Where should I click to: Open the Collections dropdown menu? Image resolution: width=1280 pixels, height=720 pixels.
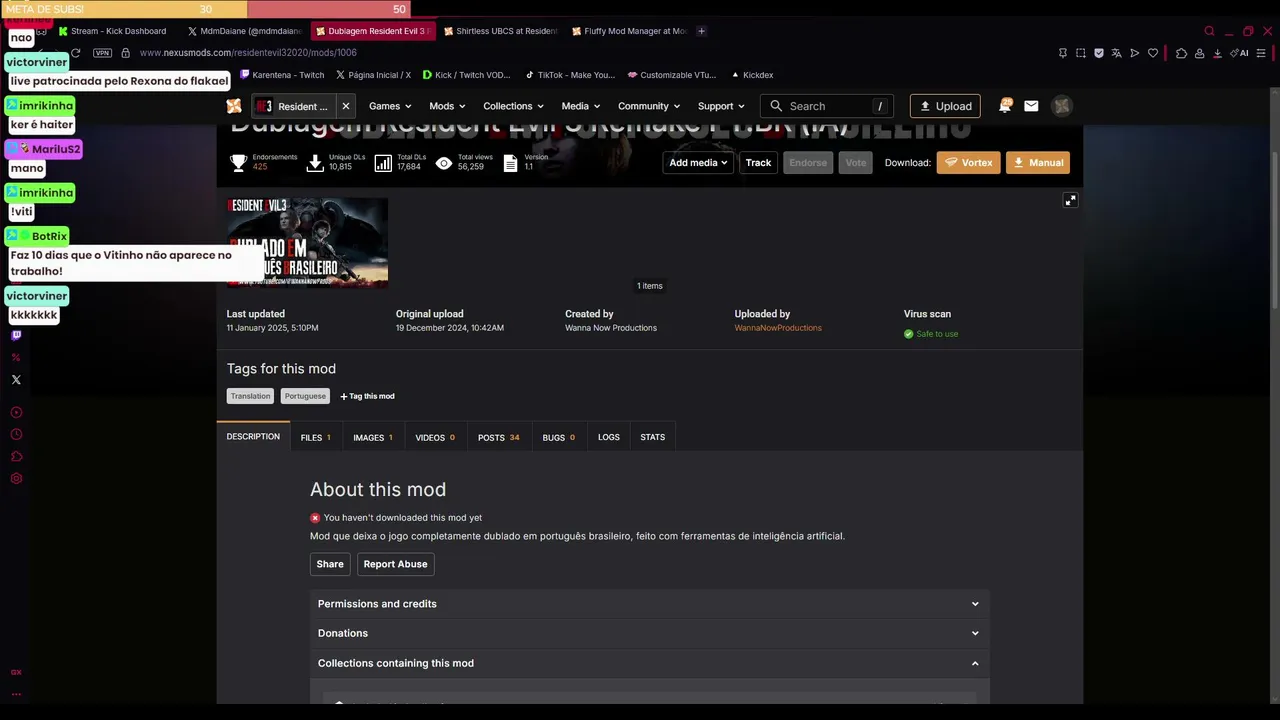pos(513,106)
